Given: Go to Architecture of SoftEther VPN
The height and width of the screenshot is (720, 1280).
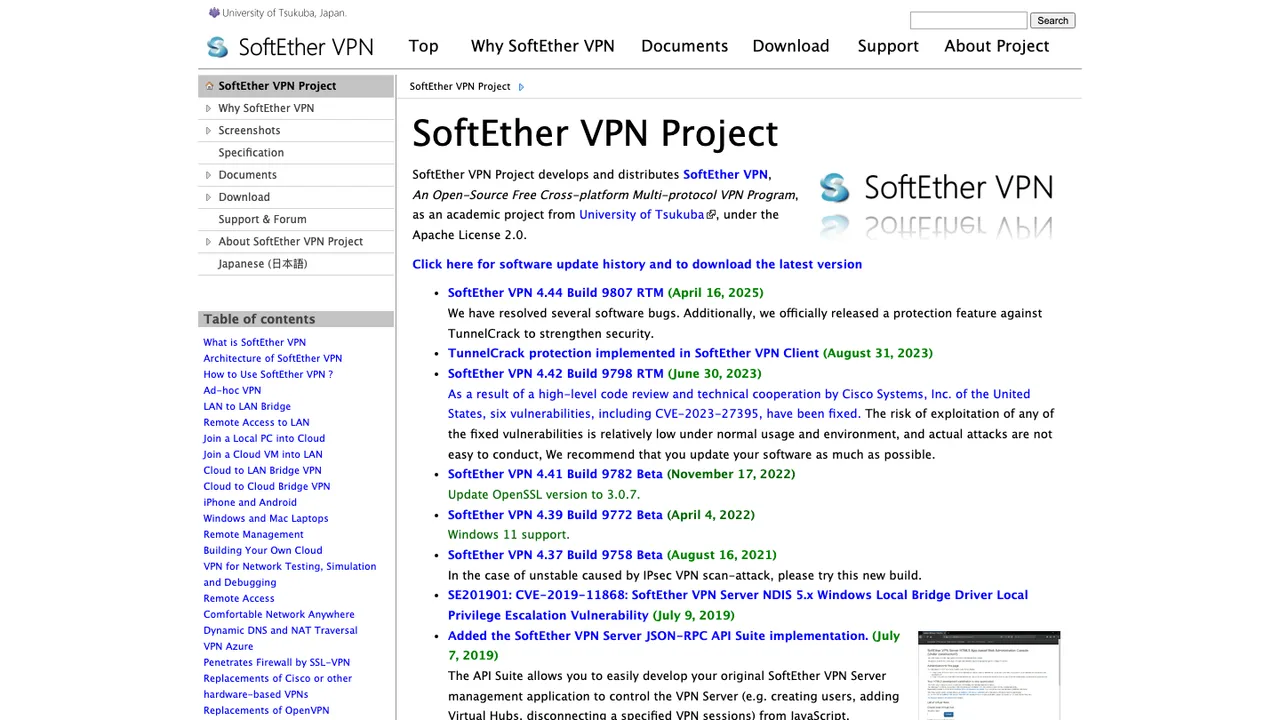Looking at the screenshot, I should tap(273, 358).
